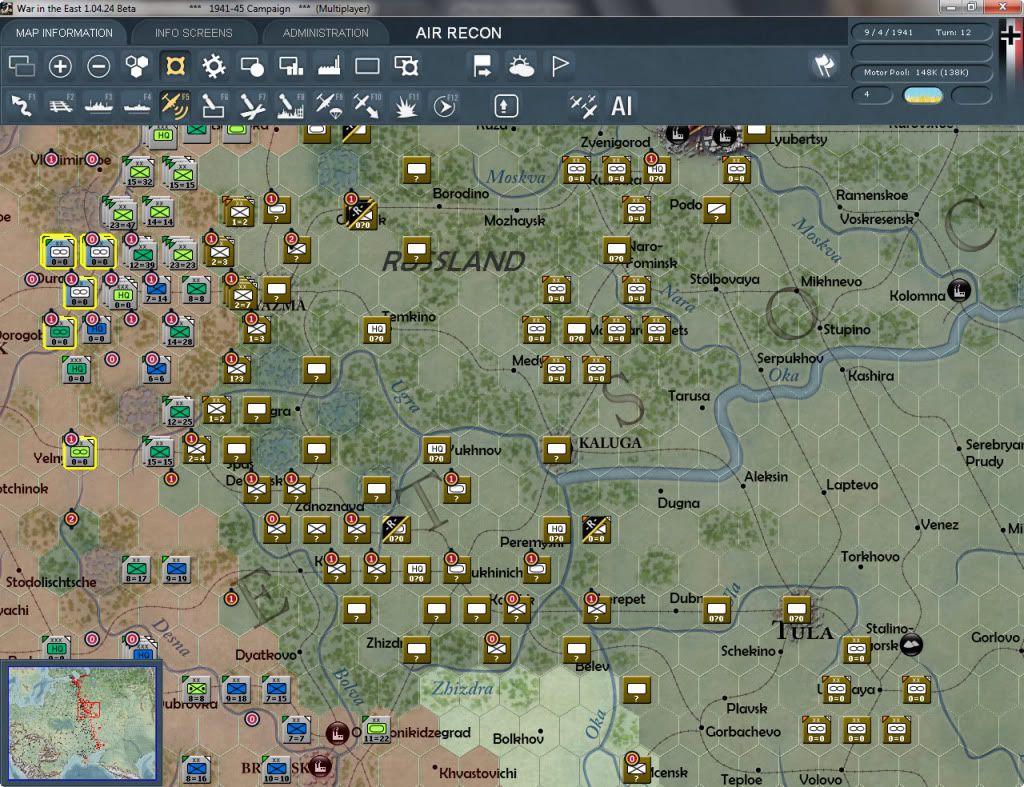1024x787 pixels.
Task: Click the Aleksin town label
Action: click(765, 477)
